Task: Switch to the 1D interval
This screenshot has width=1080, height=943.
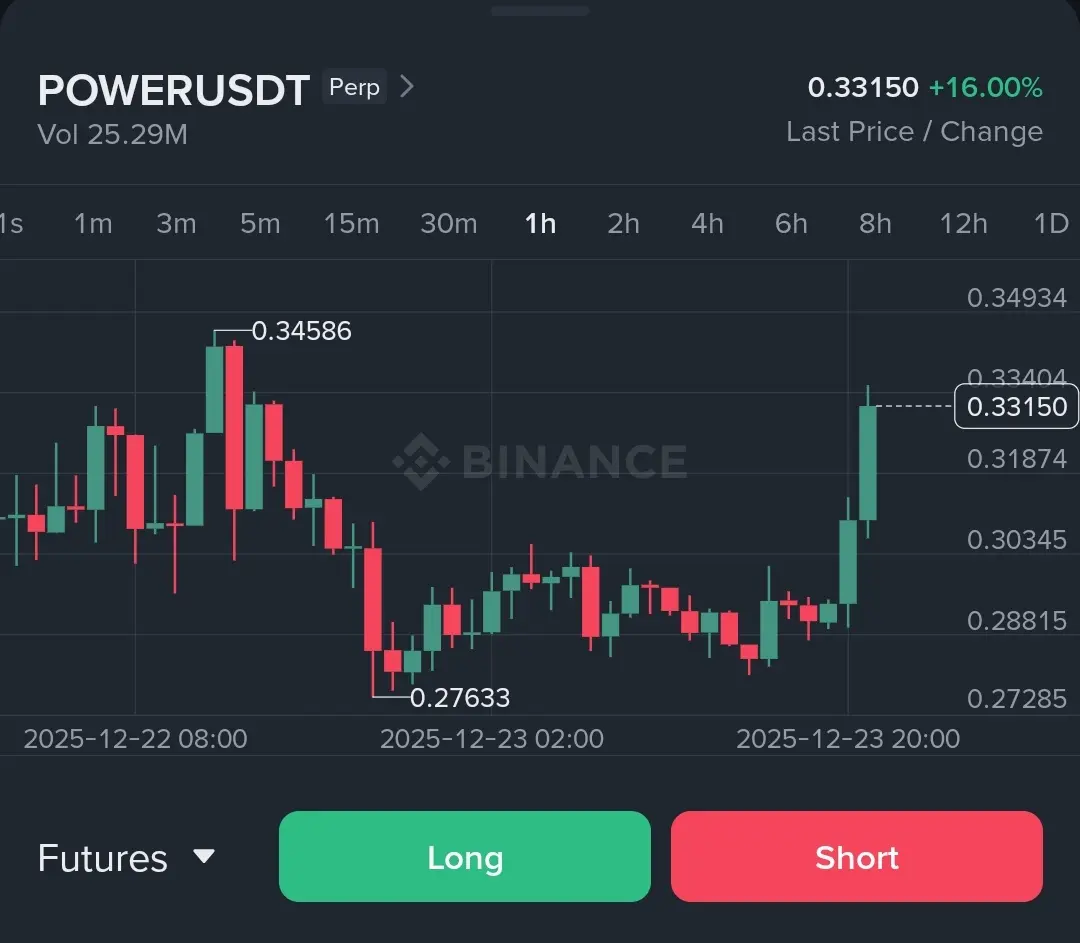Action: [x=1051, y=223]
